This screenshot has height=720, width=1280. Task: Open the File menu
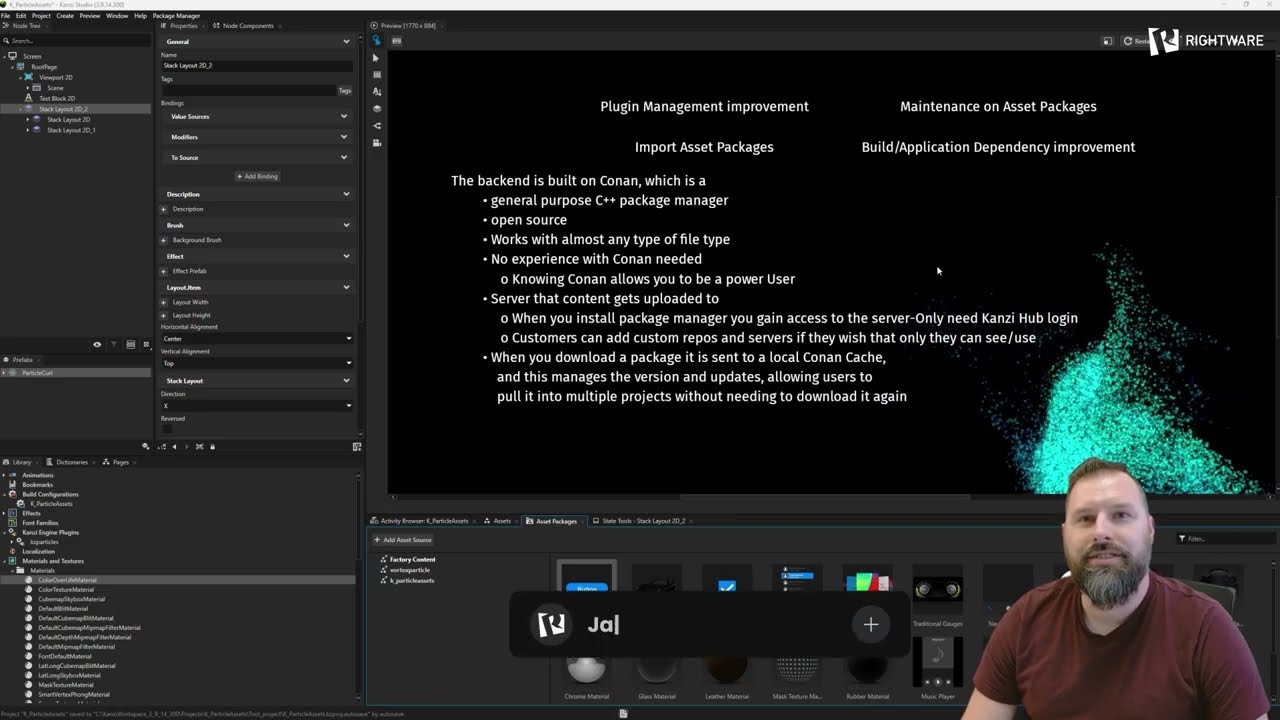[6, 16]
